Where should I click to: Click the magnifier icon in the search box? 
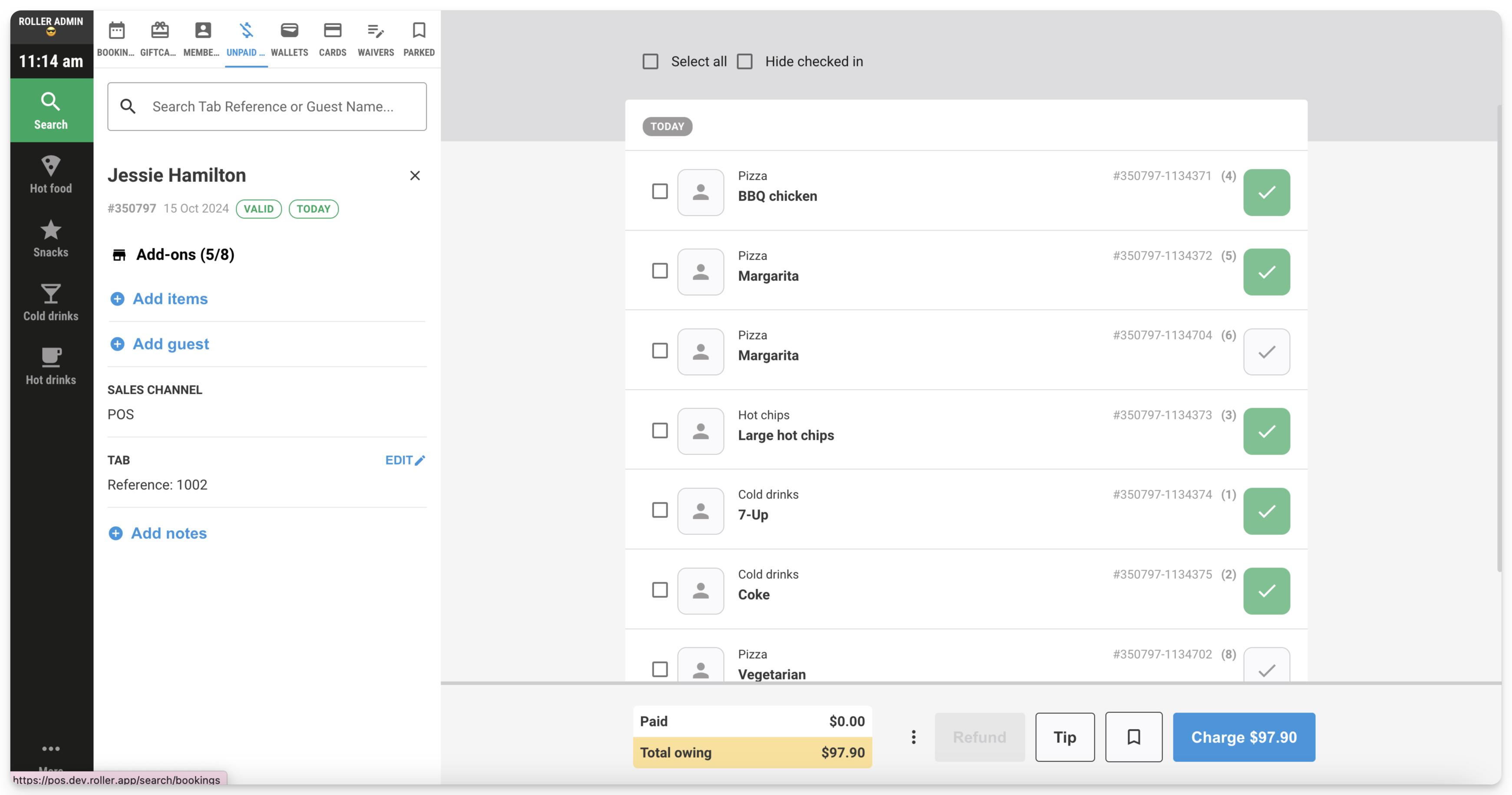click(128, 106)
